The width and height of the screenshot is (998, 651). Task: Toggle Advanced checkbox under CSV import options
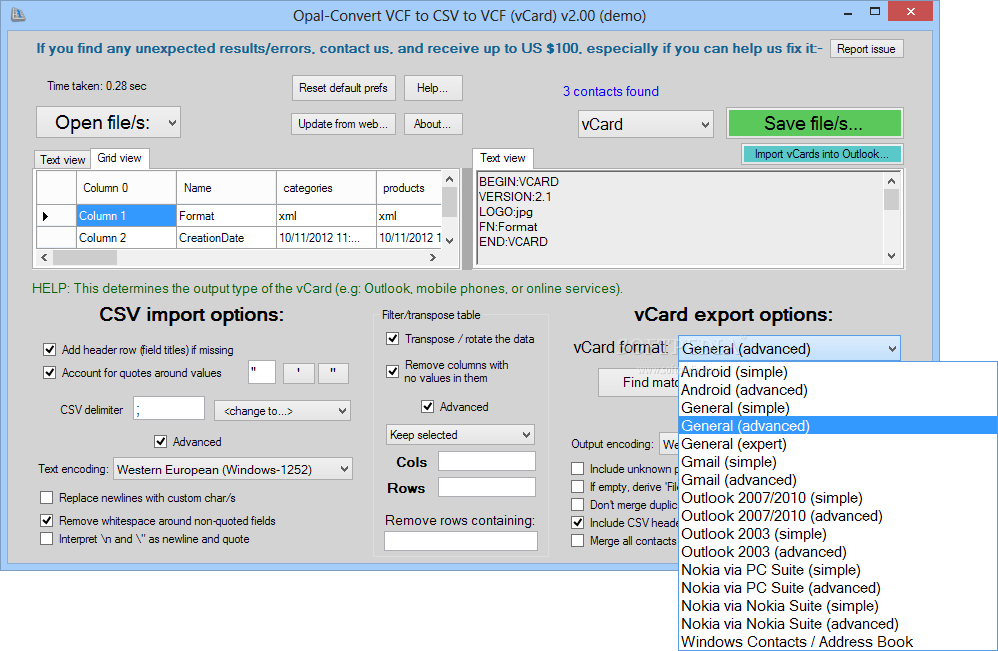click(160, 441)
